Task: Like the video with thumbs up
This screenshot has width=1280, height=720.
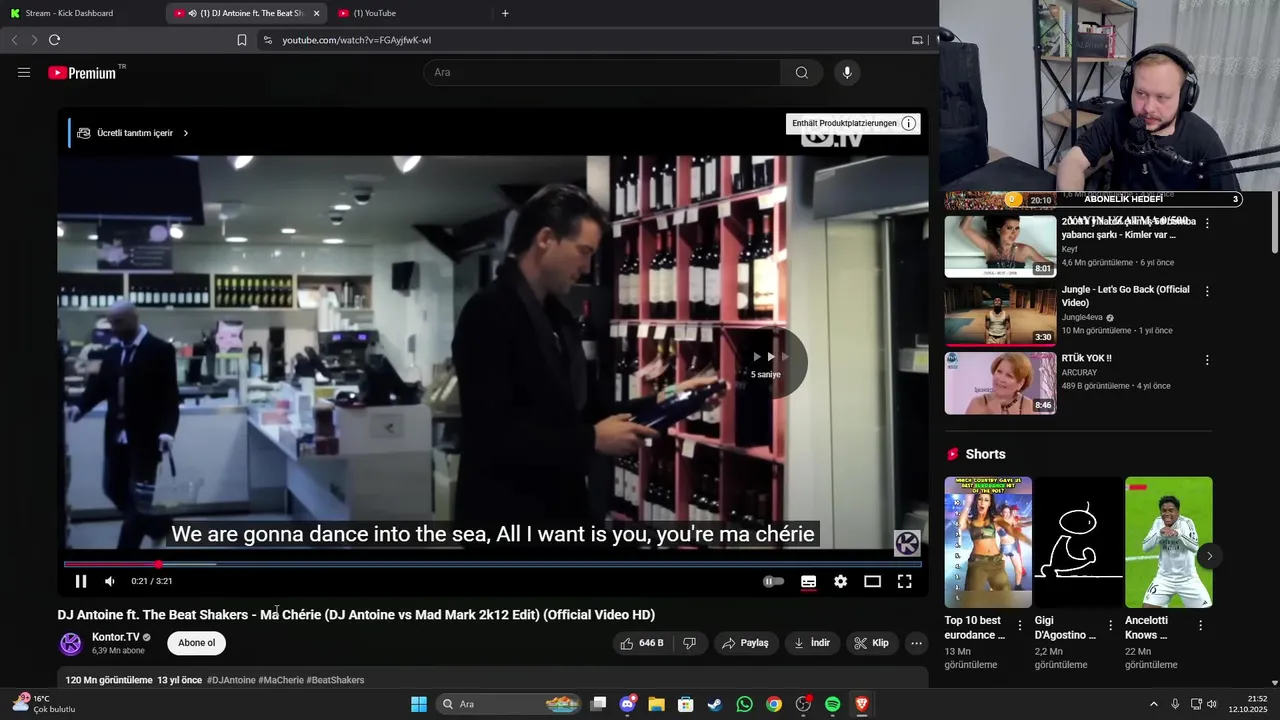Action: pyautogui.click(x=642, y=643)
